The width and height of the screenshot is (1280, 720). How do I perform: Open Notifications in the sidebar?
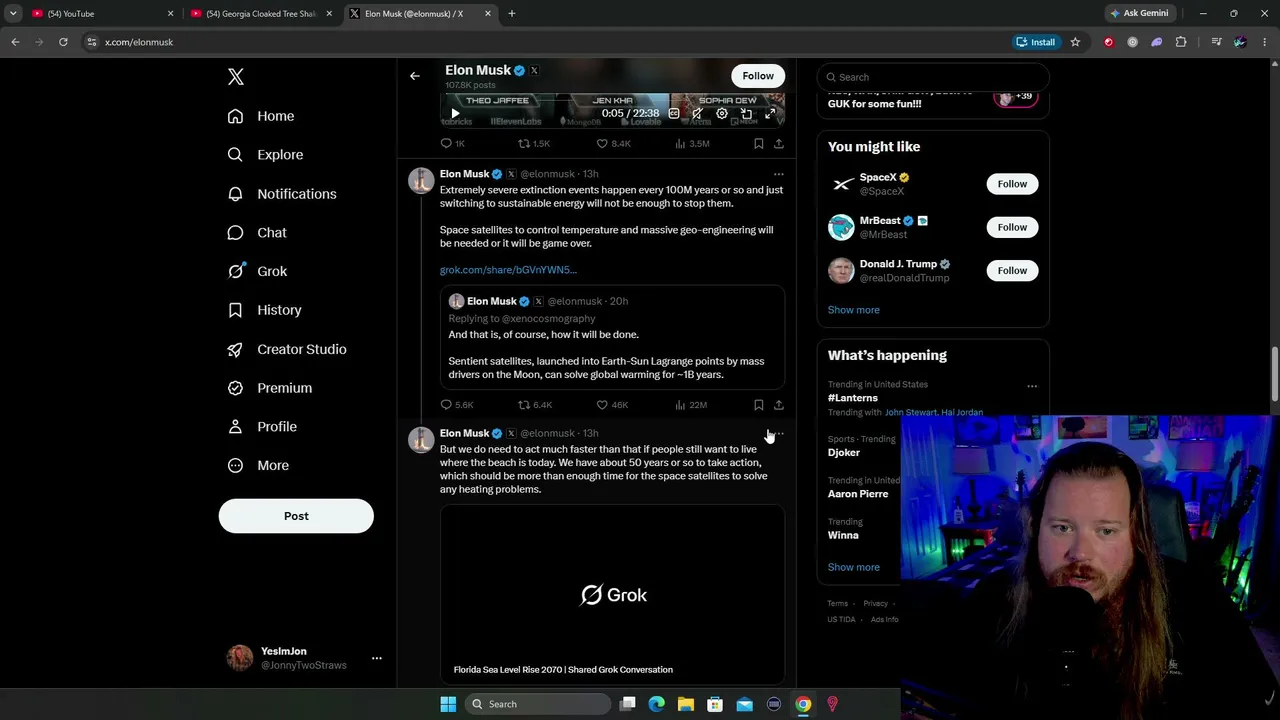282,194
